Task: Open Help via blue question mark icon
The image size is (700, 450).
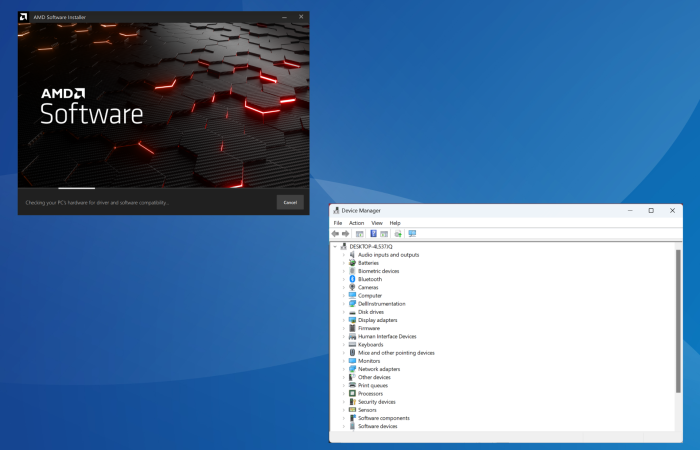Action: pos(373,233)
